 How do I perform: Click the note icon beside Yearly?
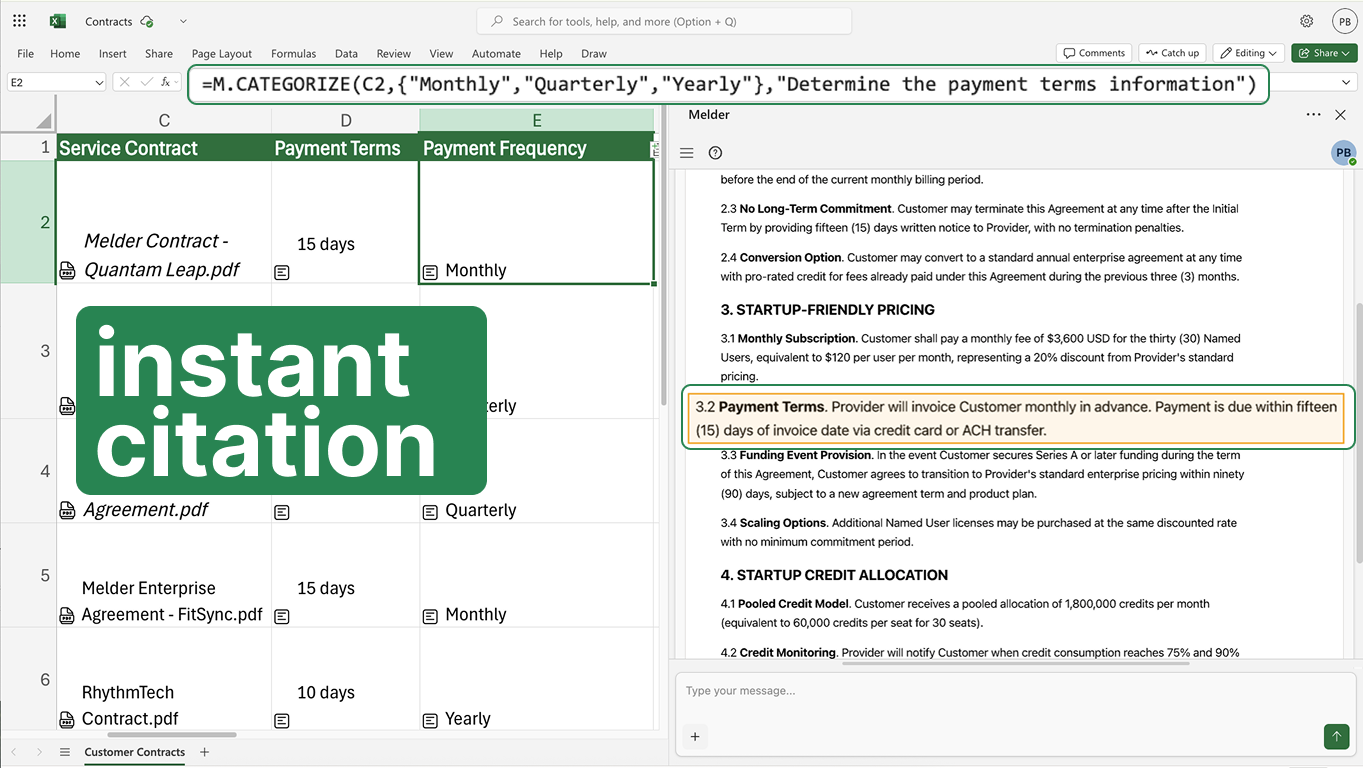tap(430, 720)
